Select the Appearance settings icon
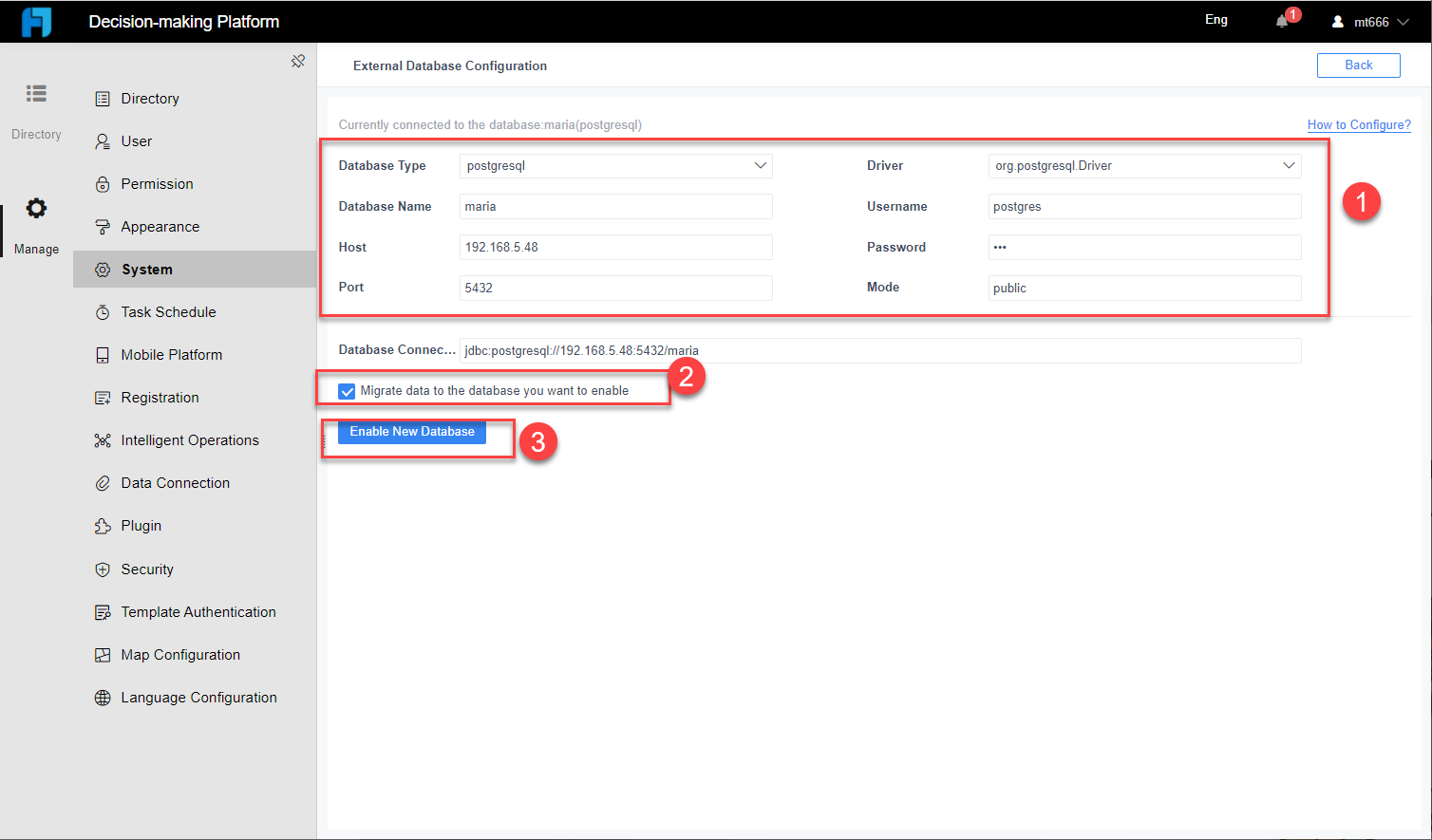 point(103,226)
